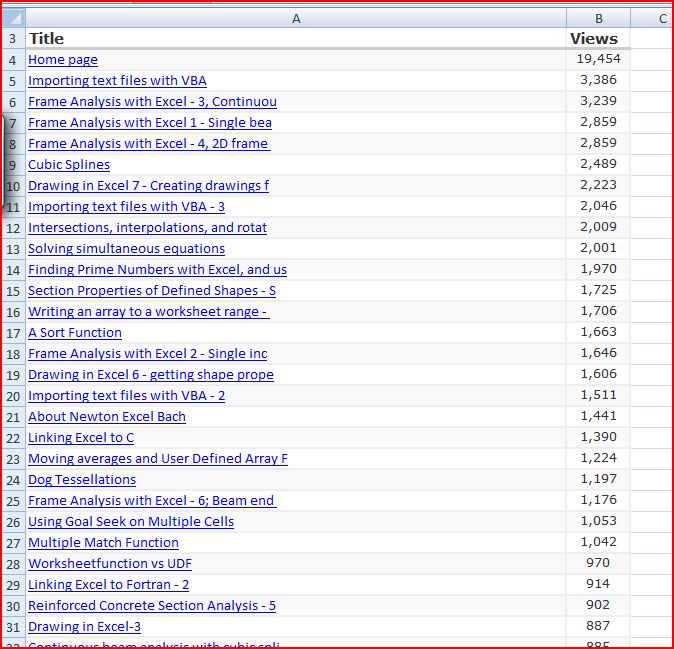Image resolution: width=674 pixels, height=649 pixels.
Task: Open Worksheetfunction vs UDF link
Action: pyautogui.click(x=109, y=564)
